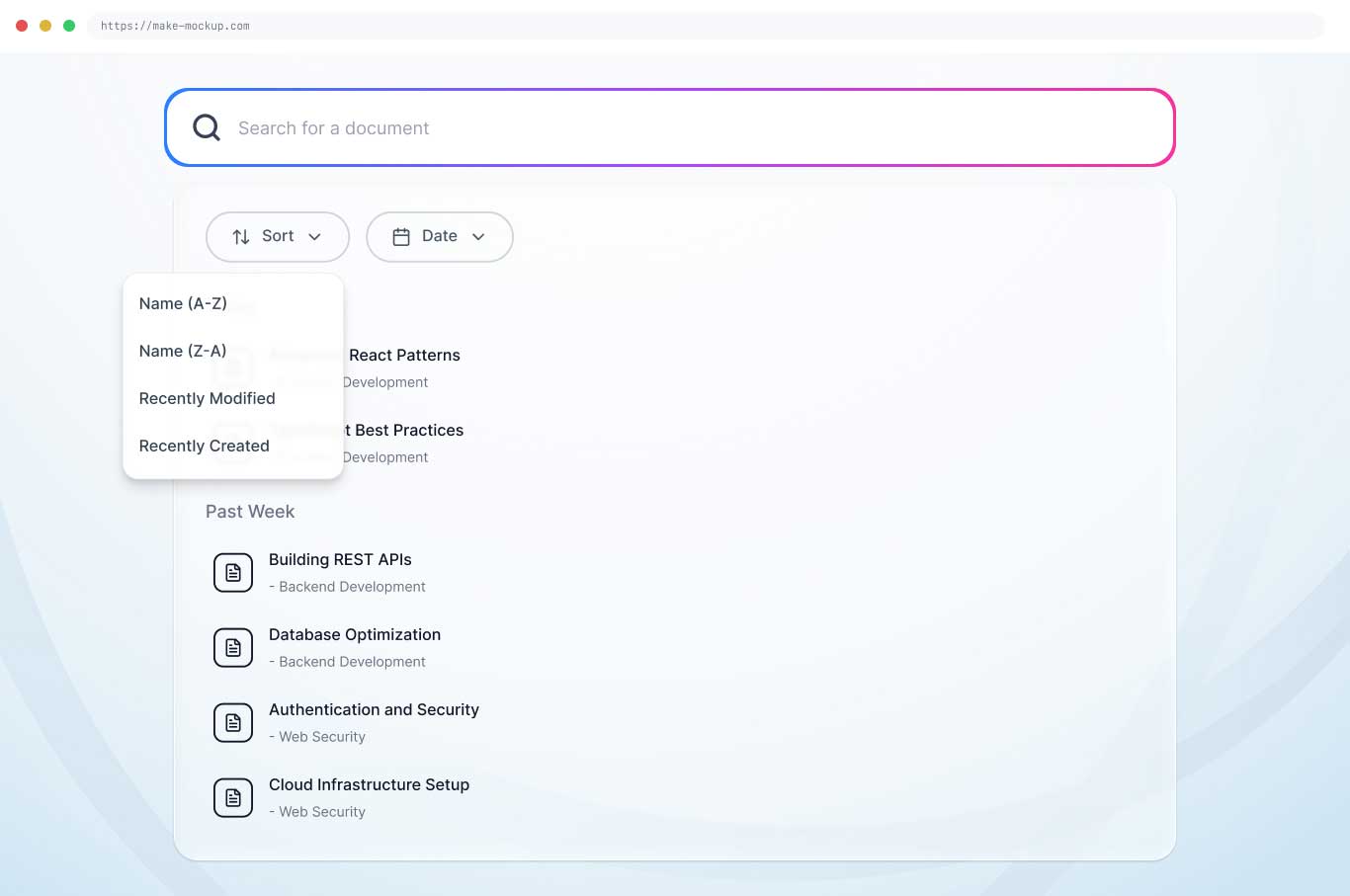Open Cloud Infrastructure Setup document
The width and height of the screenshot is (1350, 896).
pos(369,784)
